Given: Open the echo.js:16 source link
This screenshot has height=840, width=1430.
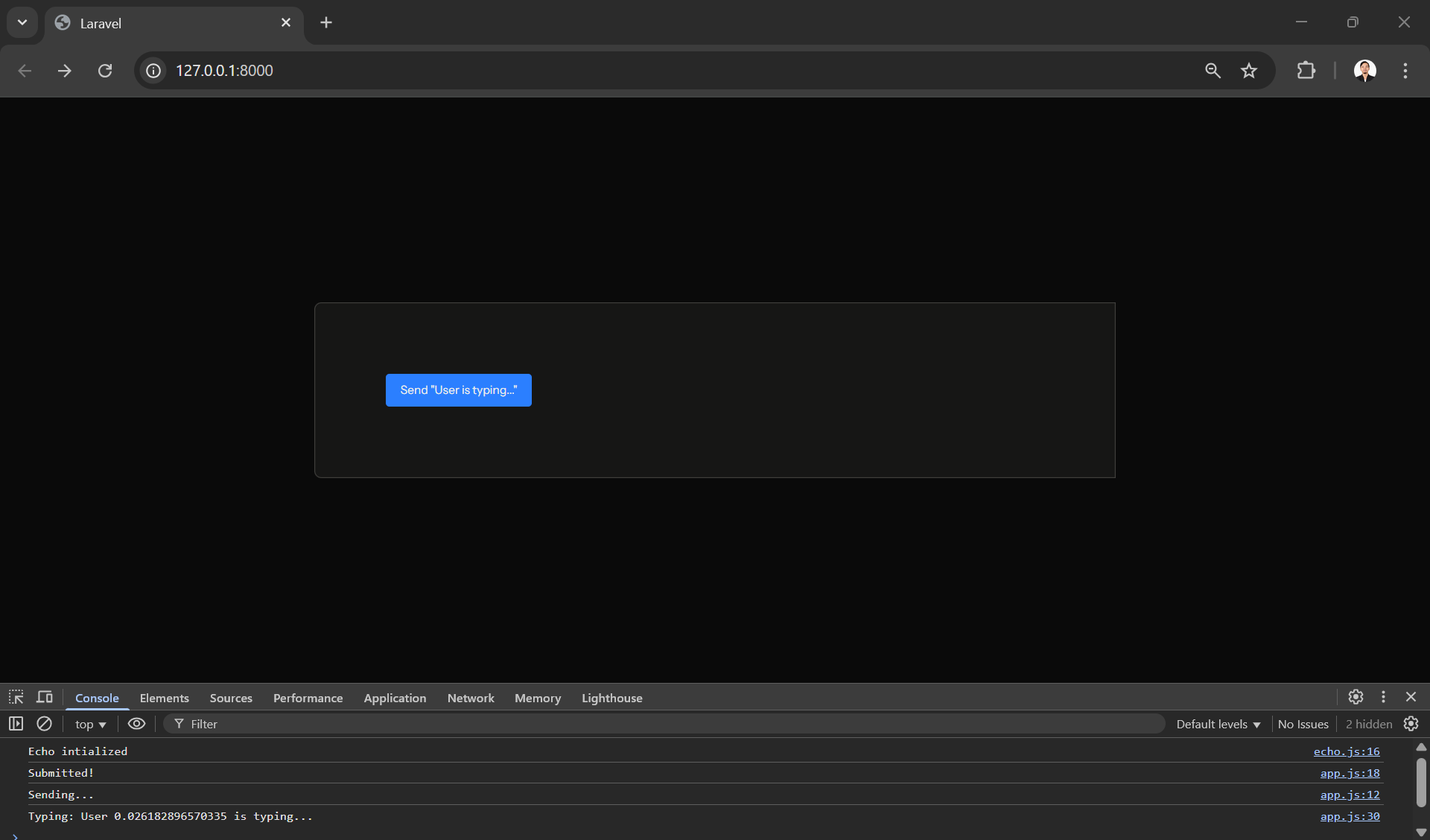Looking at the screenshot, I should point(1346,752).
